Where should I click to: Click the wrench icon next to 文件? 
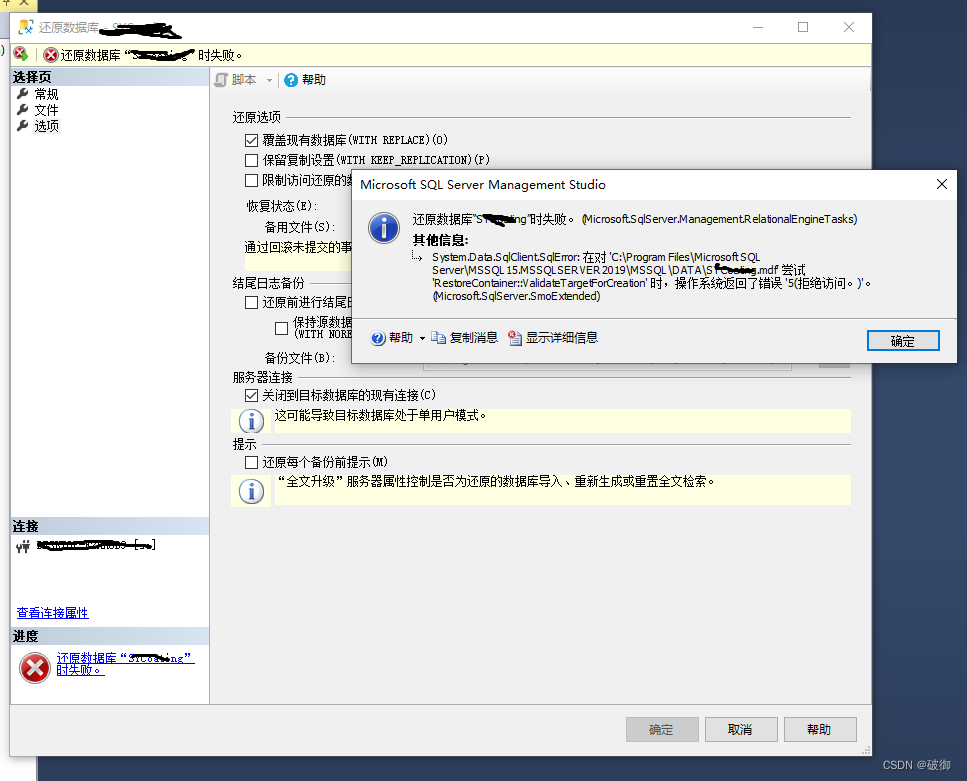coord(23,110)
